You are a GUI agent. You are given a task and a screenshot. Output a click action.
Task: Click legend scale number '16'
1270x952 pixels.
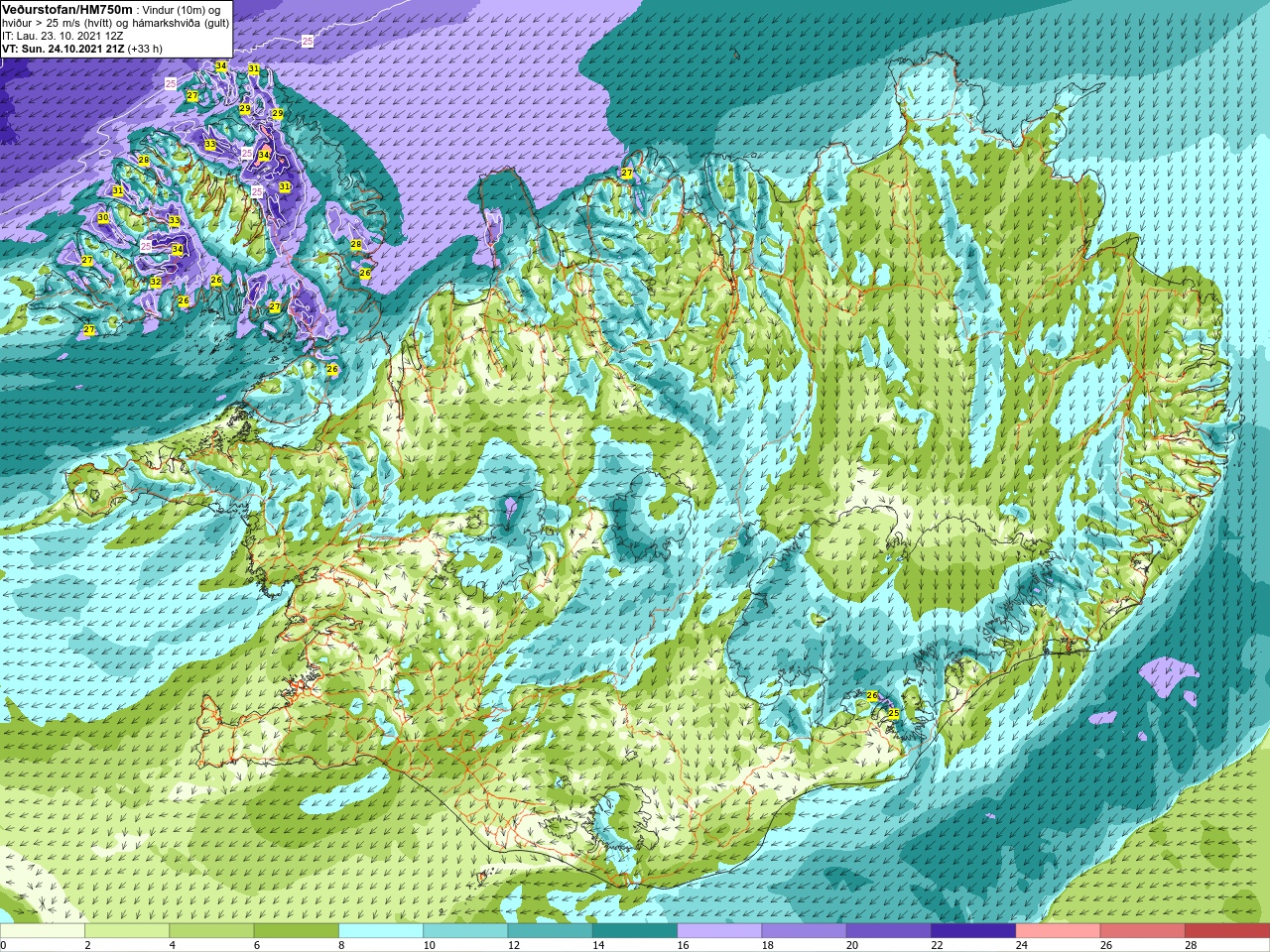coord(683,945)
